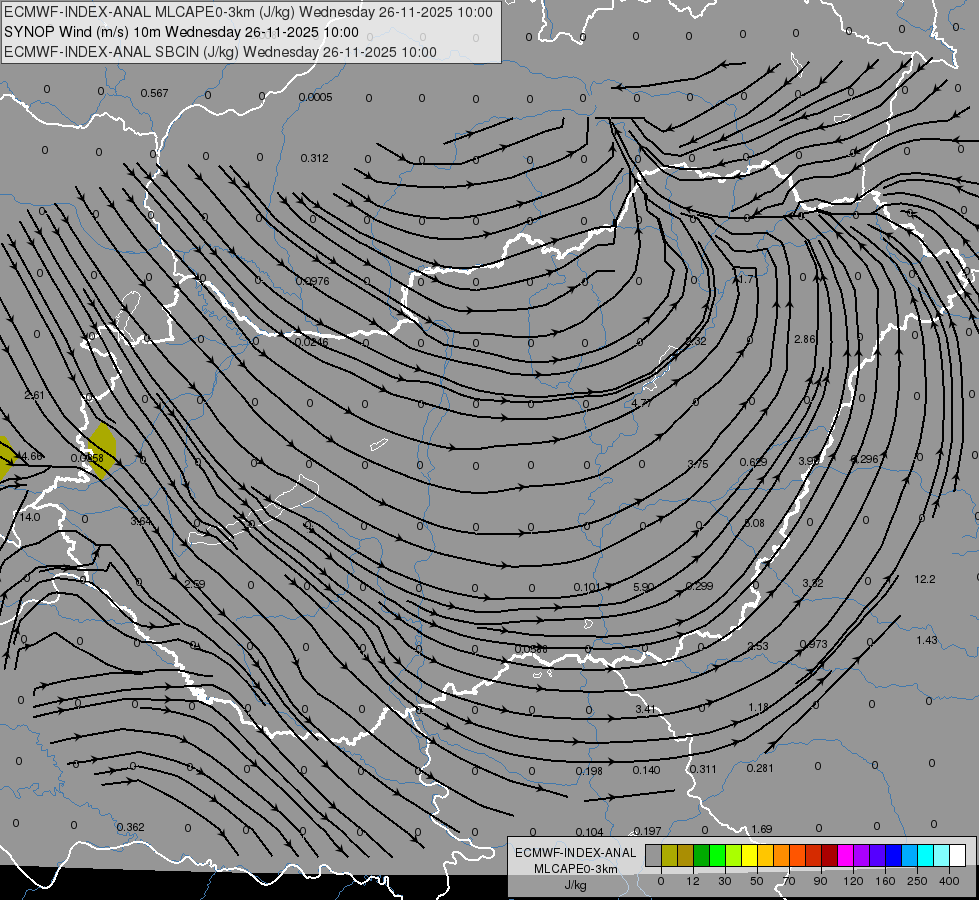The width and height of the screenshot is (979, 900).
Task: Click the map value 3.64
Action: click(x=140, y=521)
